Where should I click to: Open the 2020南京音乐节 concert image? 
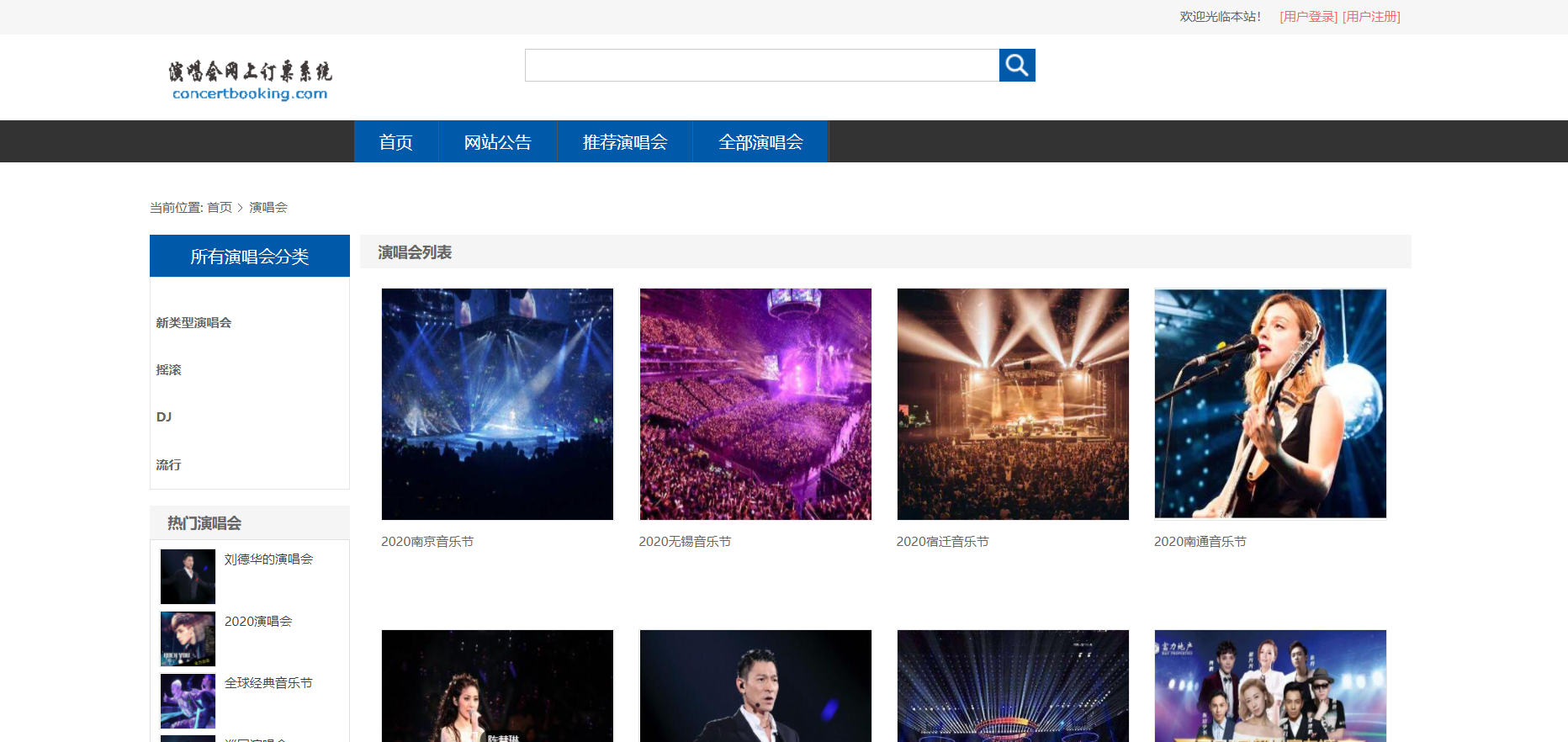[x=497, y=404]
